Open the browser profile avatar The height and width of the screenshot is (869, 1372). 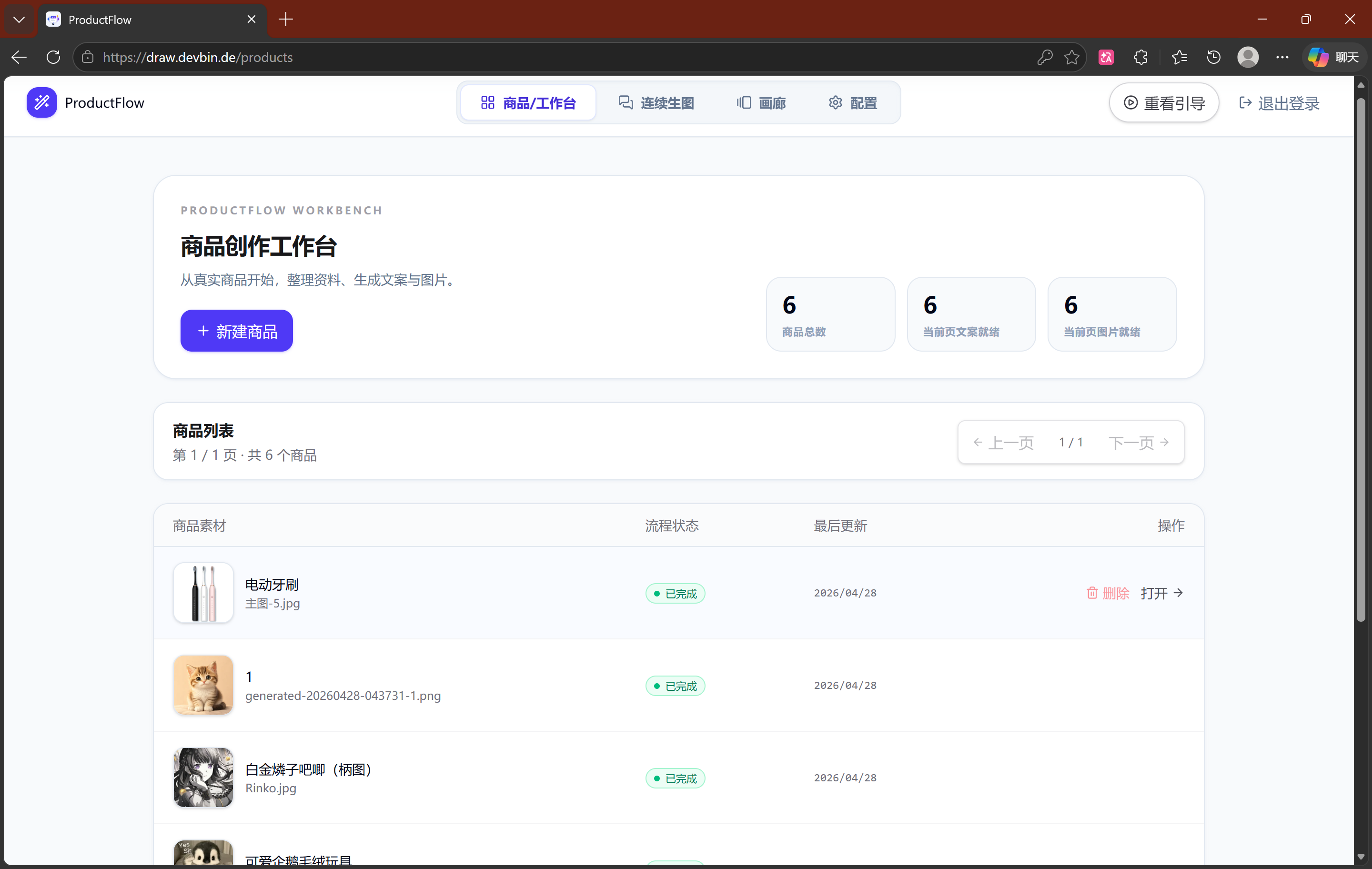point(1248,57)
